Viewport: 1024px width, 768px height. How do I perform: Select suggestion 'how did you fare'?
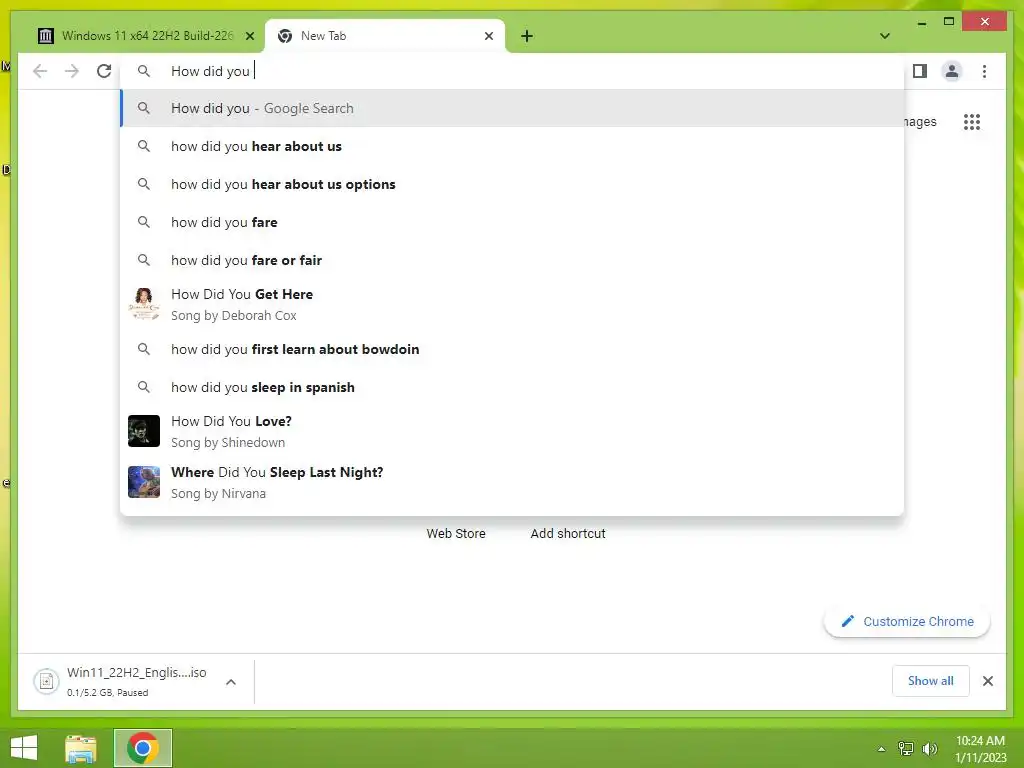coord(513,222)
